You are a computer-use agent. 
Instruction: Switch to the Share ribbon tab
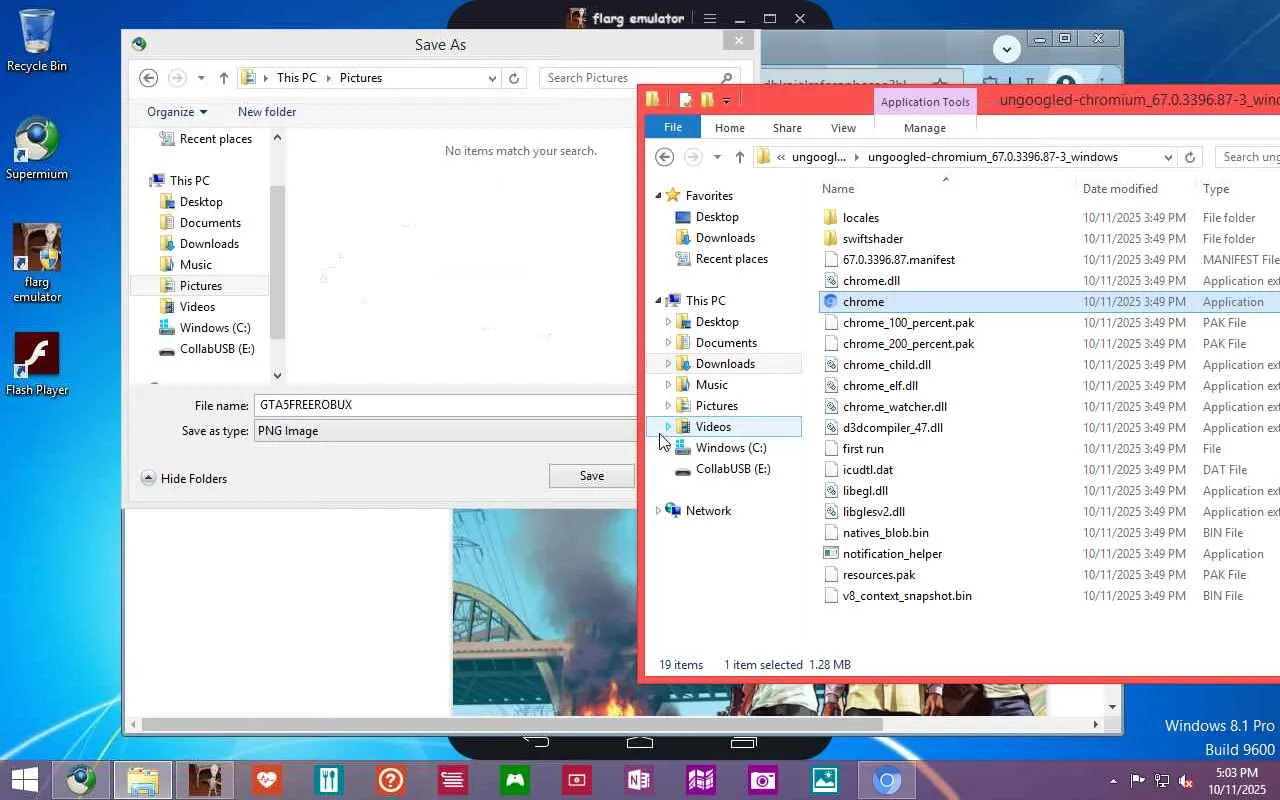(787, 128)
